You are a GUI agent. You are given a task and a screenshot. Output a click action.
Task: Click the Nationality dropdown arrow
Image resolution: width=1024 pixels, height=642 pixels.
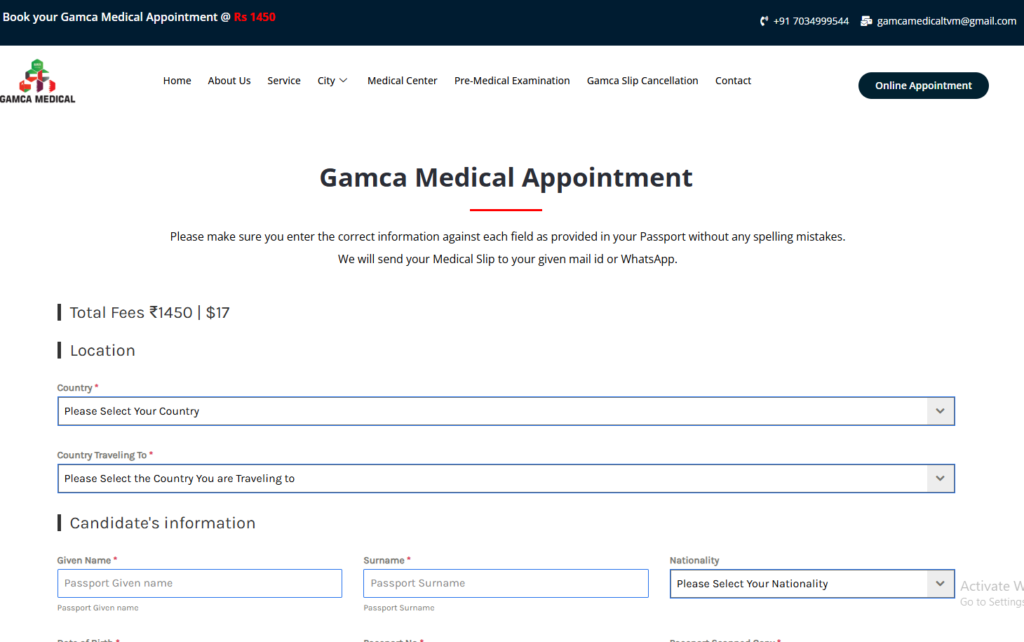[x=939, y=583]
